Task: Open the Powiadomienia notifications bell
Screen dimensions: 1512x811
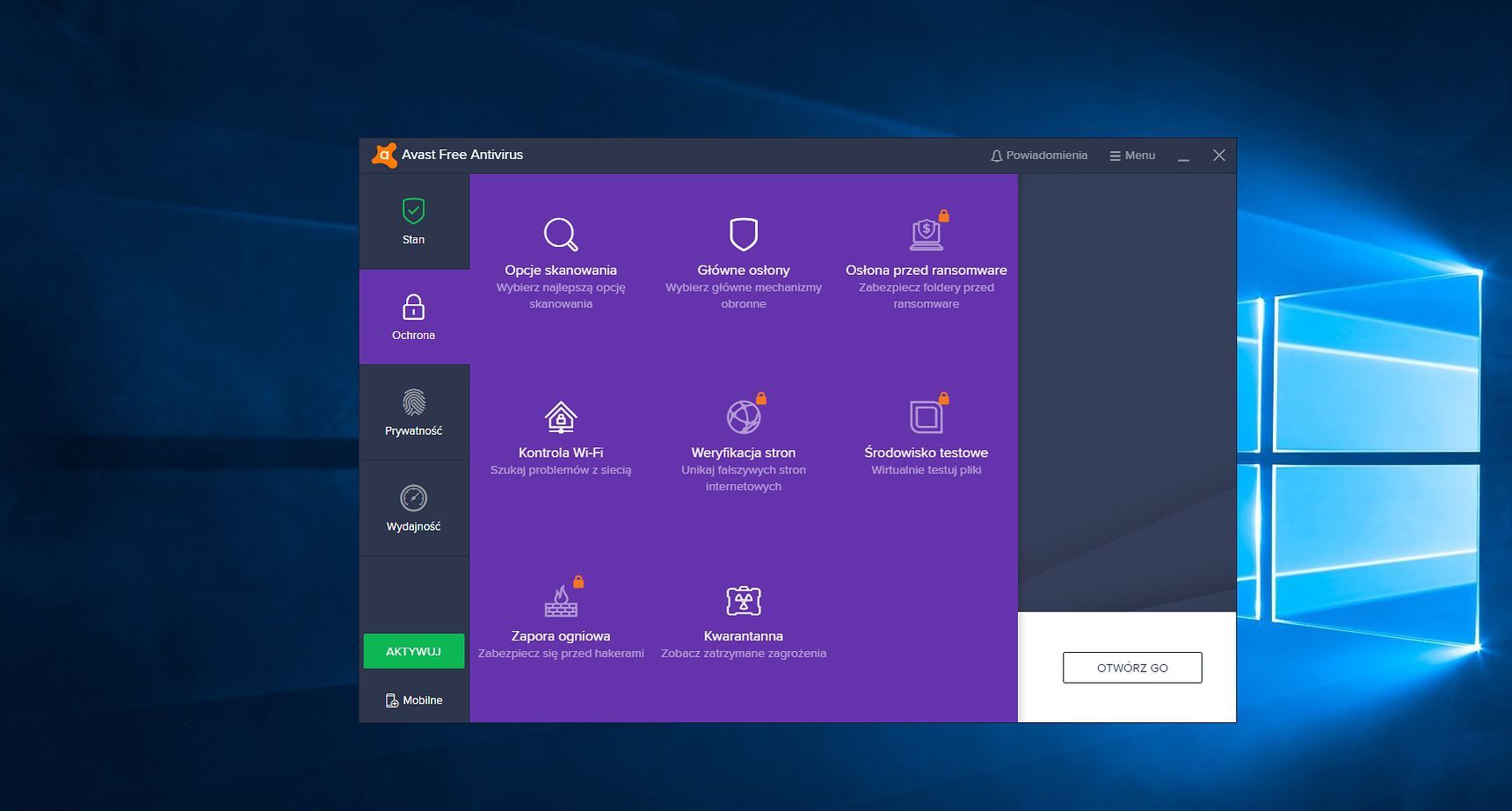Action: click(1040, 155)
